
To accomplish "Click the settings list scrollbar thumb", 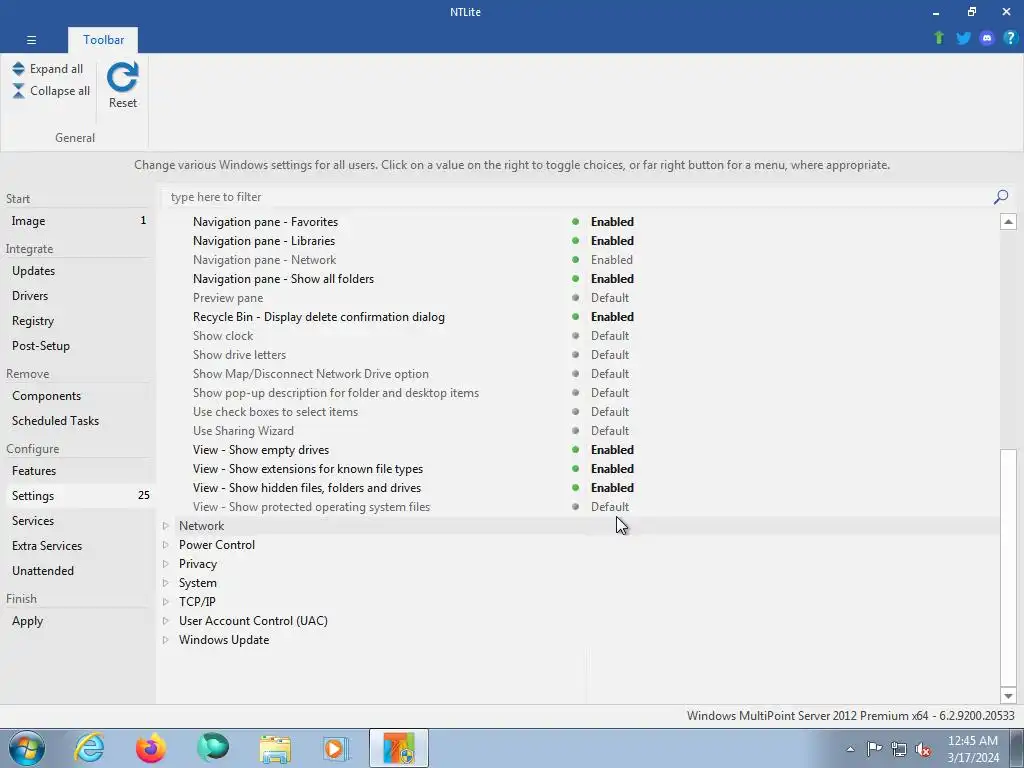I will click(x=1008, y=567).
